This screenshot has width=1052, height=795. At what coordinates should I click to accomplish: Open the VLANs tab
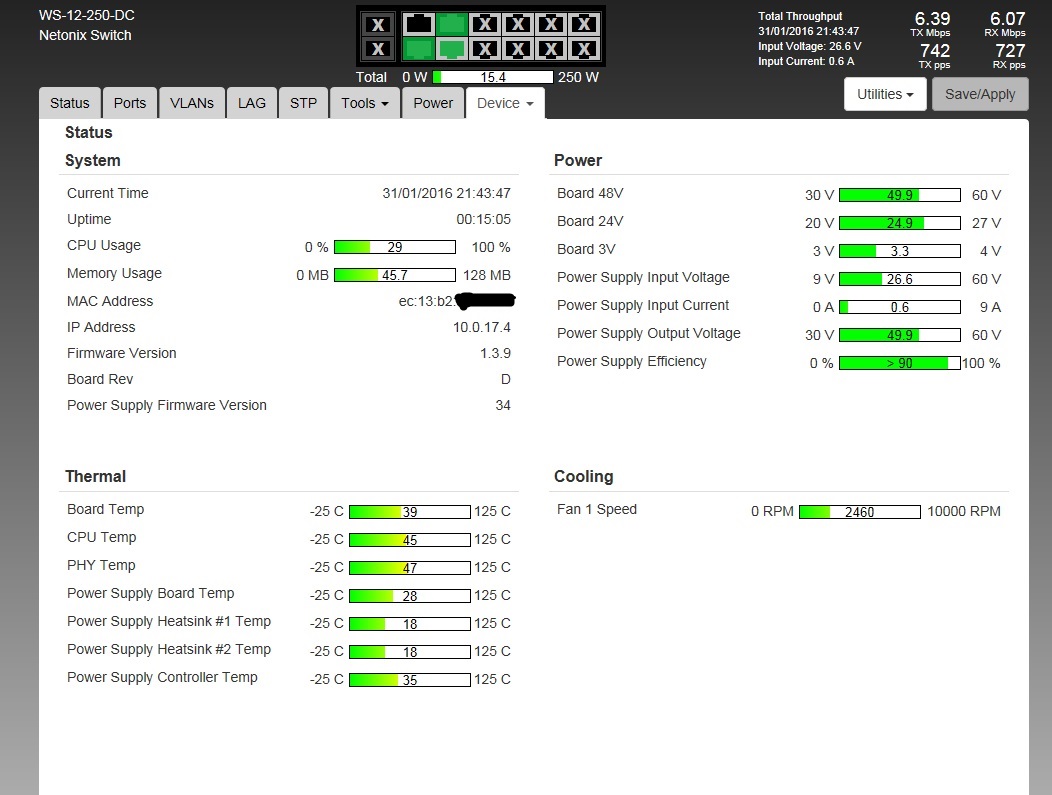(192, 103)
